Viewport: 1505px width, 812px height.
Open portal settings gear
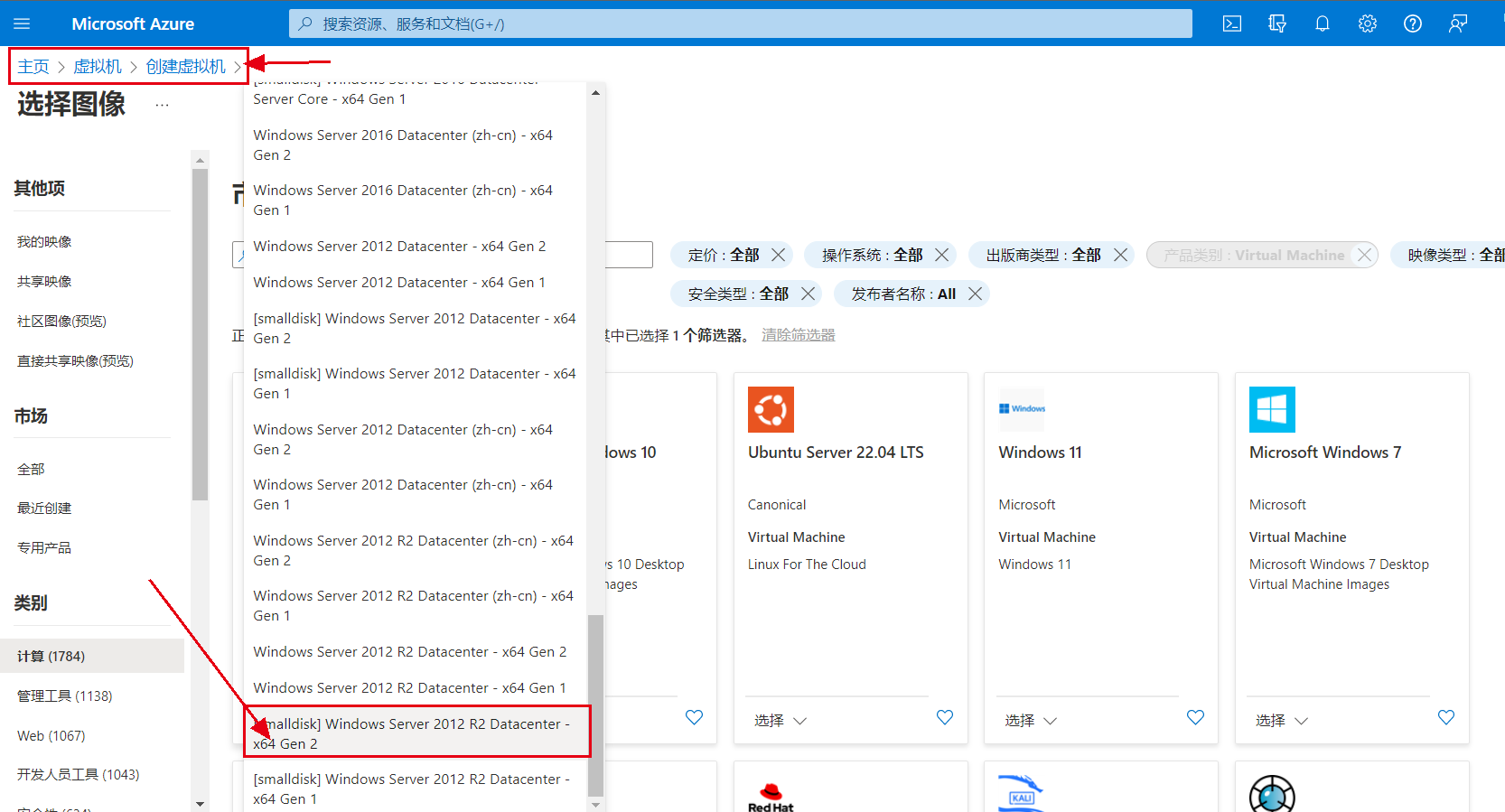pos(1368,23)
